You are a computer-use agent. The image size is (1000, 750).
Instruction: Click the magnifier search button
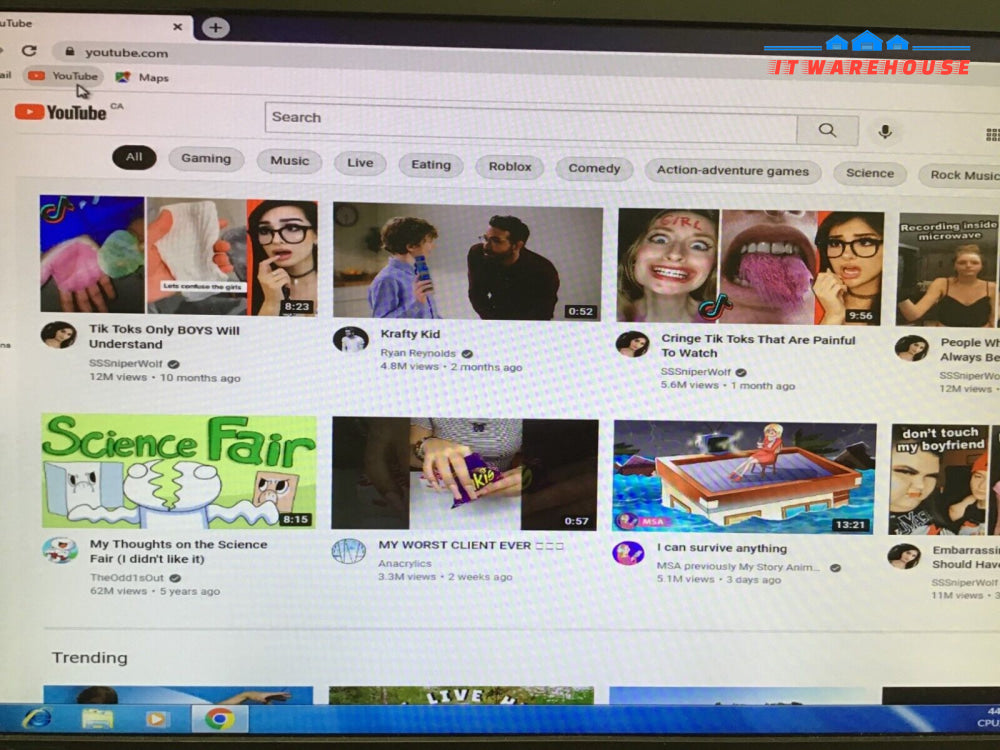click(827, 130)
